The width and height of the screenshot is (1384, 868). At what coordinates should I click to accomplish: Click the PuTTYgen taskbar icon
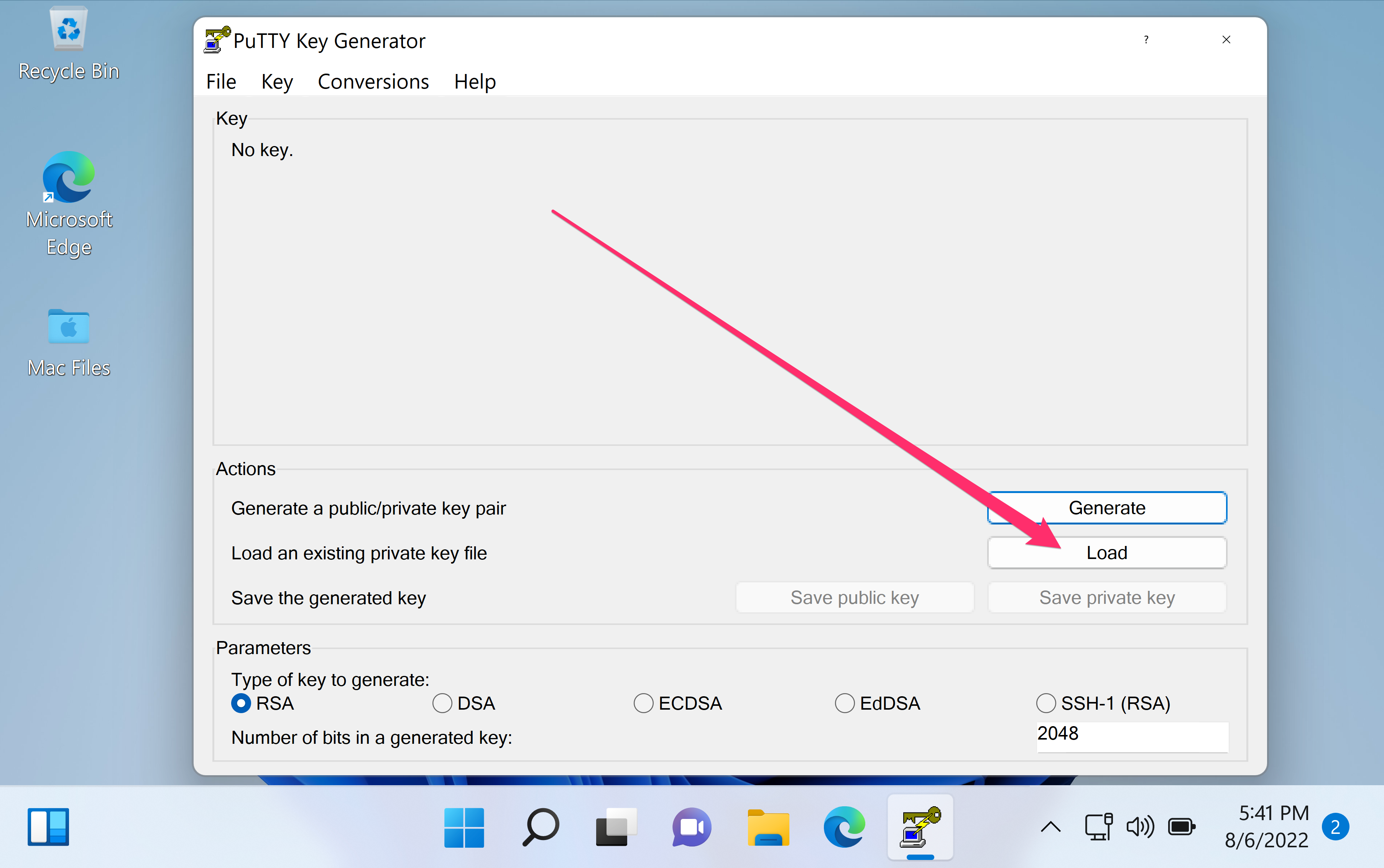pyautogui.click(x=920, y=827)
